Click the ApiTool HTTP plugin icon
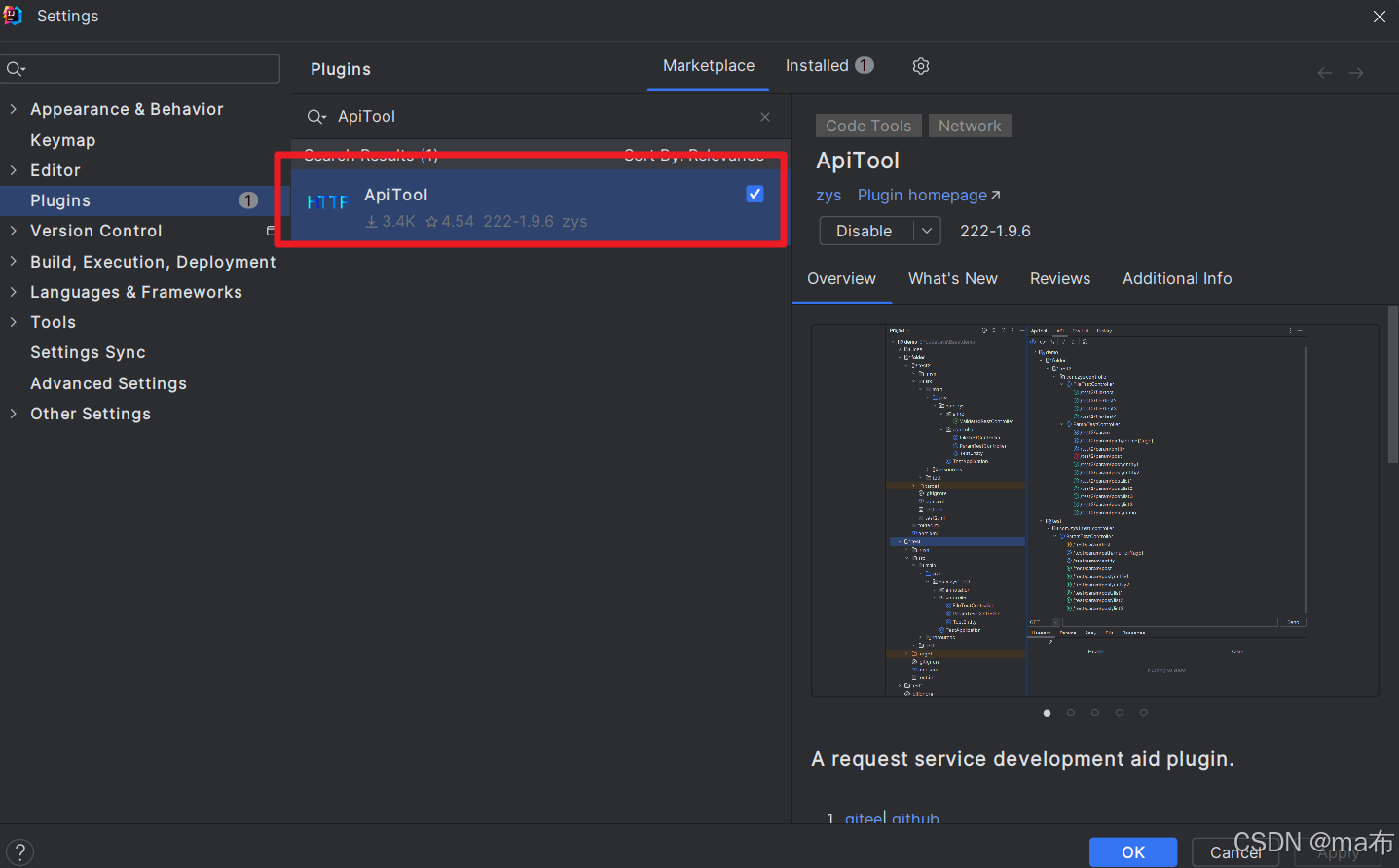This screenshot has width=1399, height=868. 328,202
